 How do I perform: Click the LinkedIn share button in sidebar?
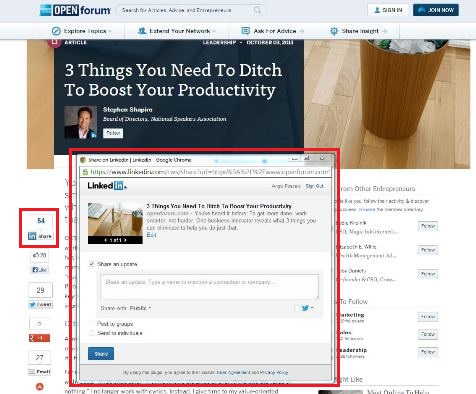pos(40,236)
